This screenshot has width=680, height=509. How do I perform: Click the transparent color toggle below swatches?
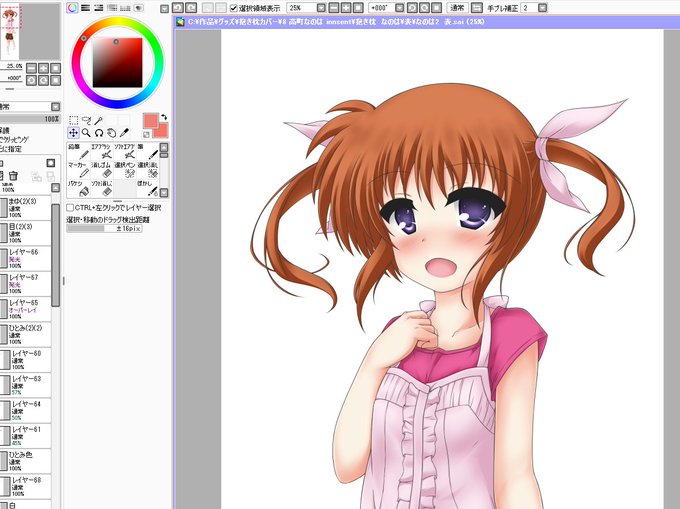(x=147, y=134)
